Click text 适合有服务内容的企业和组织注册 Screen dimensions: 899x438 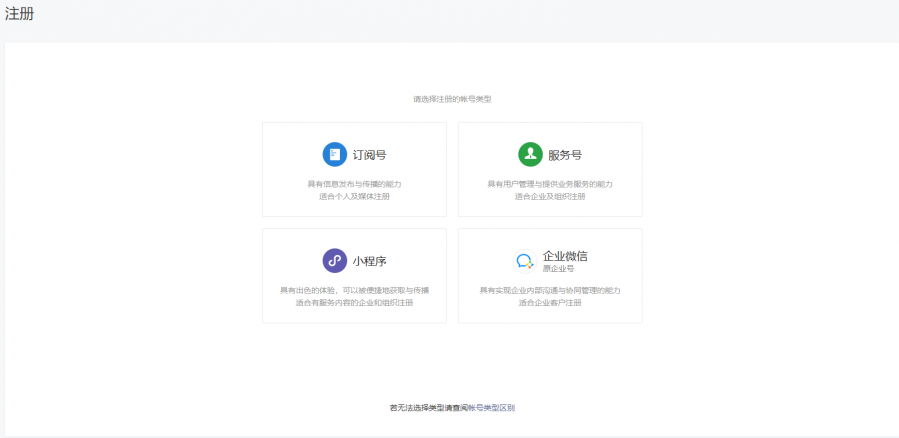point(354,303)
